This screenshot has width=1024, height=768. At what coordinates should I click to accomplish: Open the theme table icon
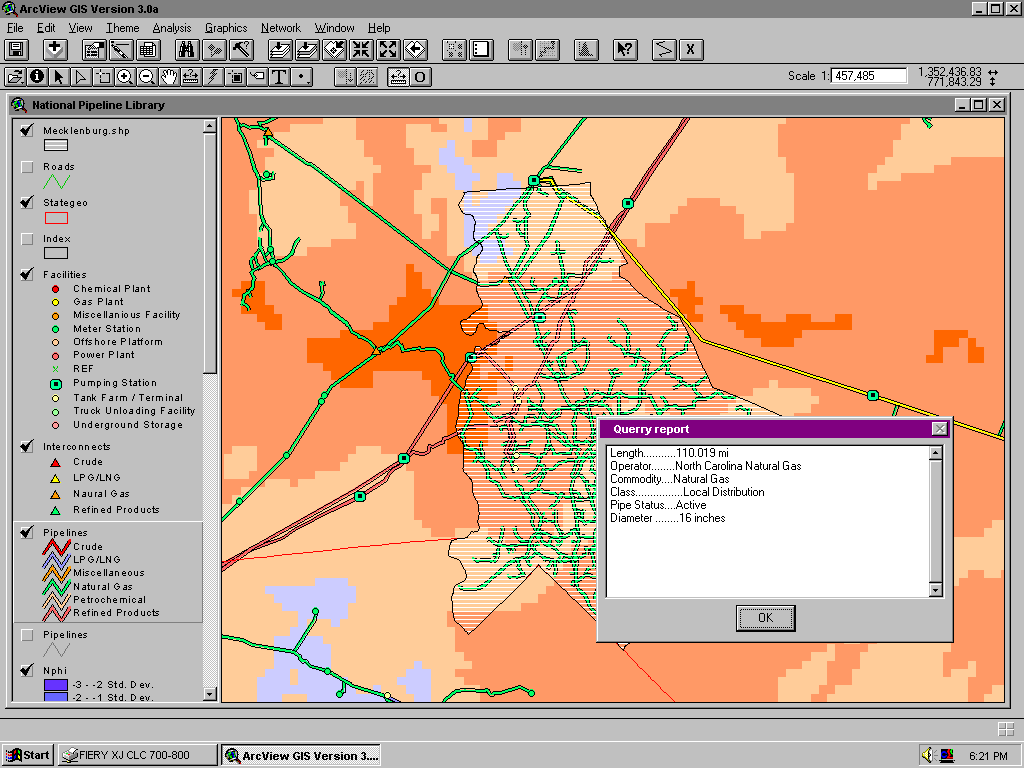[148, 50]
